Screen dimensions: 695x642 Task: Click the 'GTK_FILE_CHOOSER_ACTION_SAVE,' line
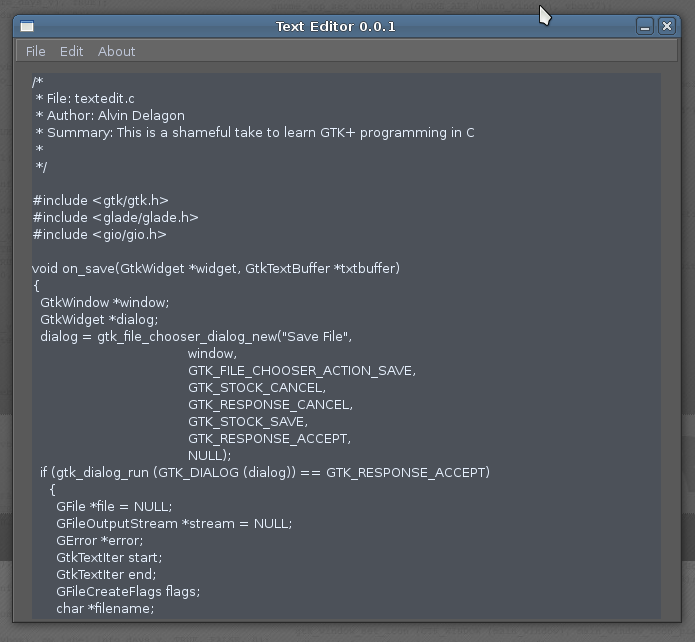(x=302, y=371)
